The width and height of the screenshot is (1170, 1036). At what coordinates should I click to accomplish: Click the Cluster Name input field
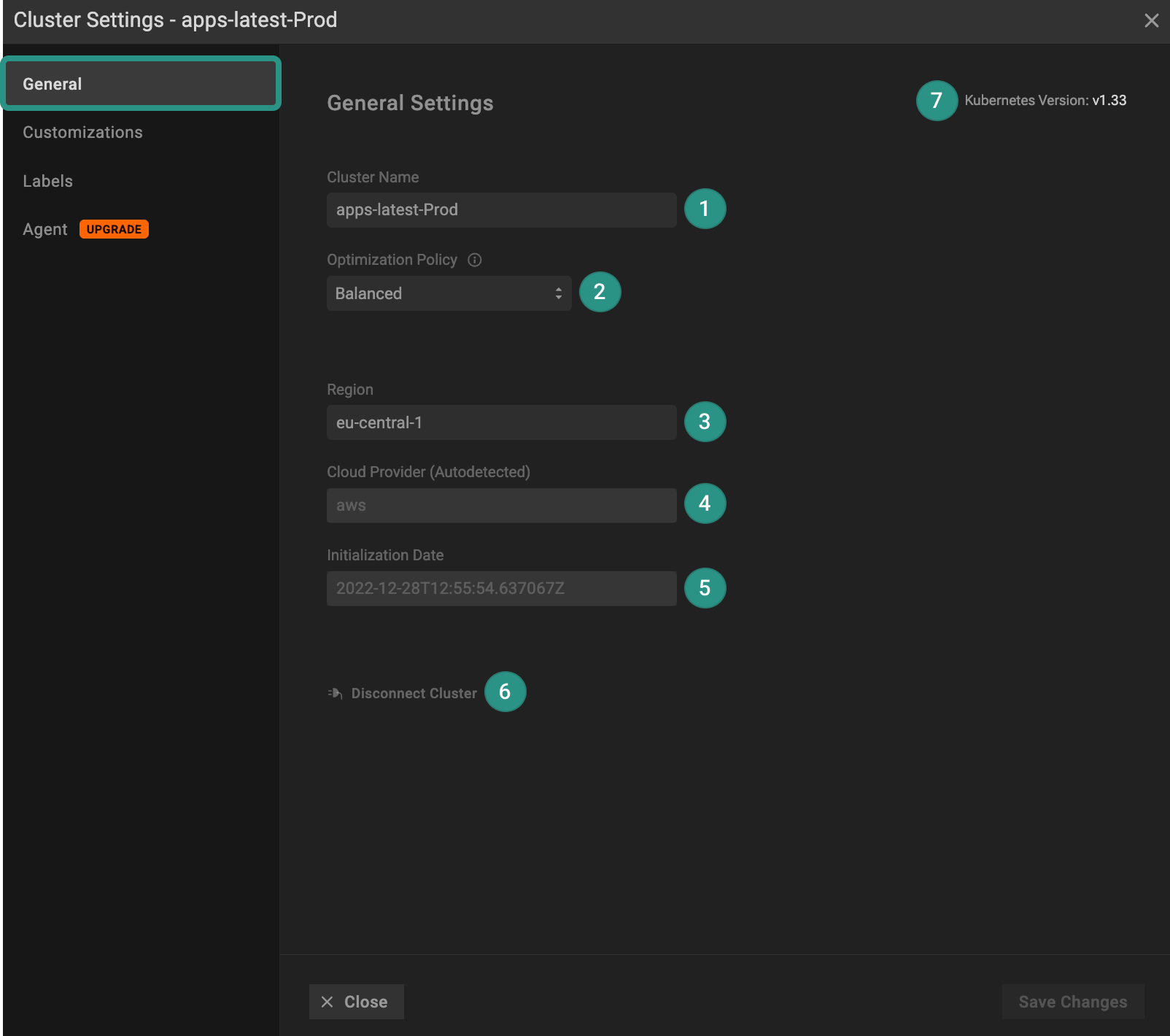pos(501,210)
